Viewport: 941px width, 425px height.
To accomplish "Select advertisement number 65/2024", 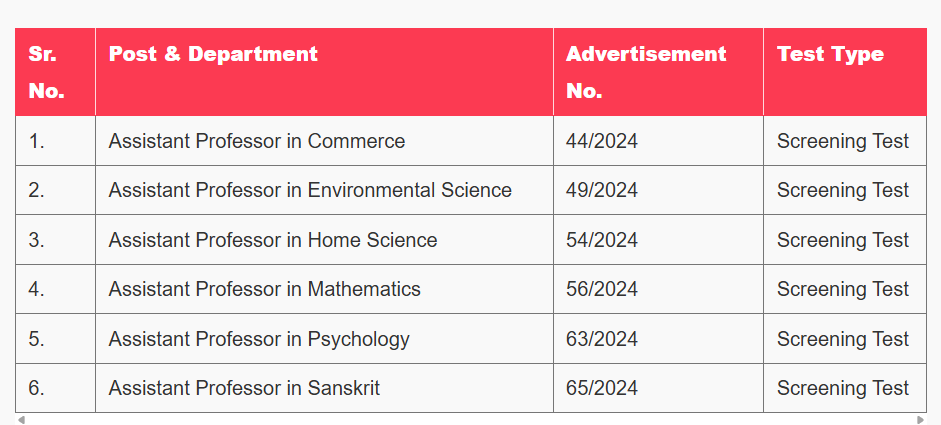I will (x=601, y=388).
